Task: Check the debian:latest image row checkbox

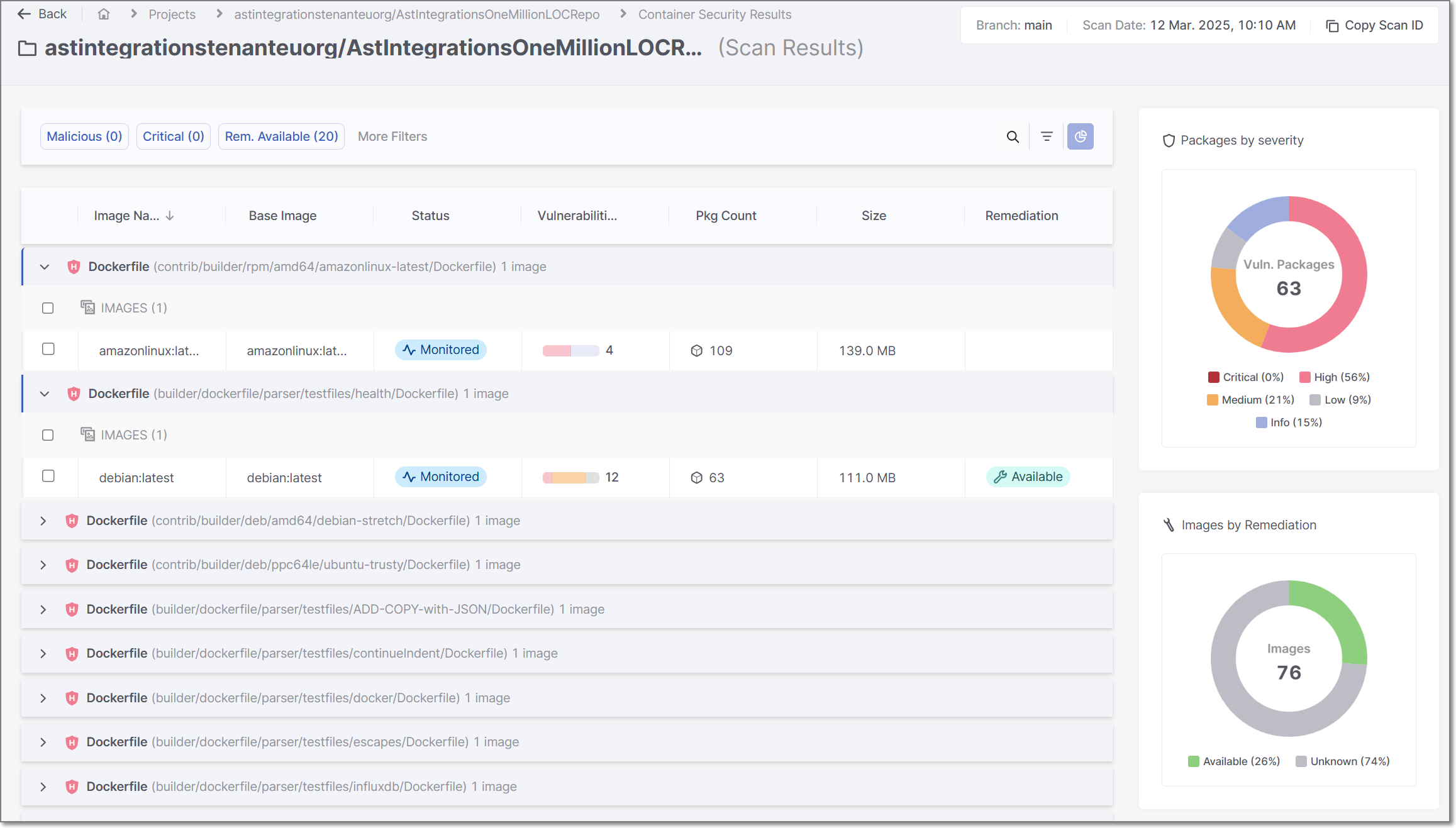Action: [x=48, y=476]
